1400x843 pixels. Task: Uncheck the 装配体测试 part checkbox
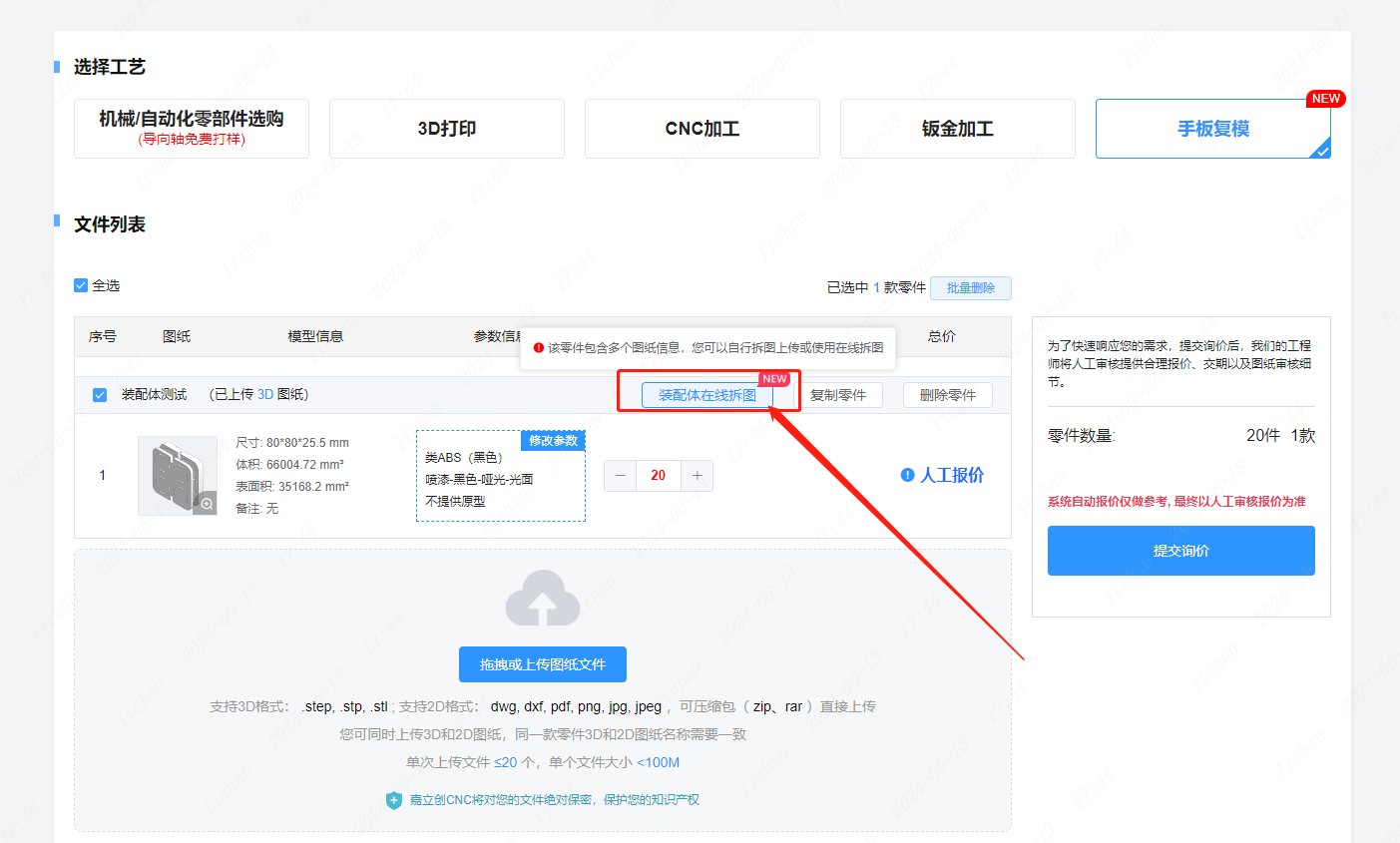click(x=100, y=395)
